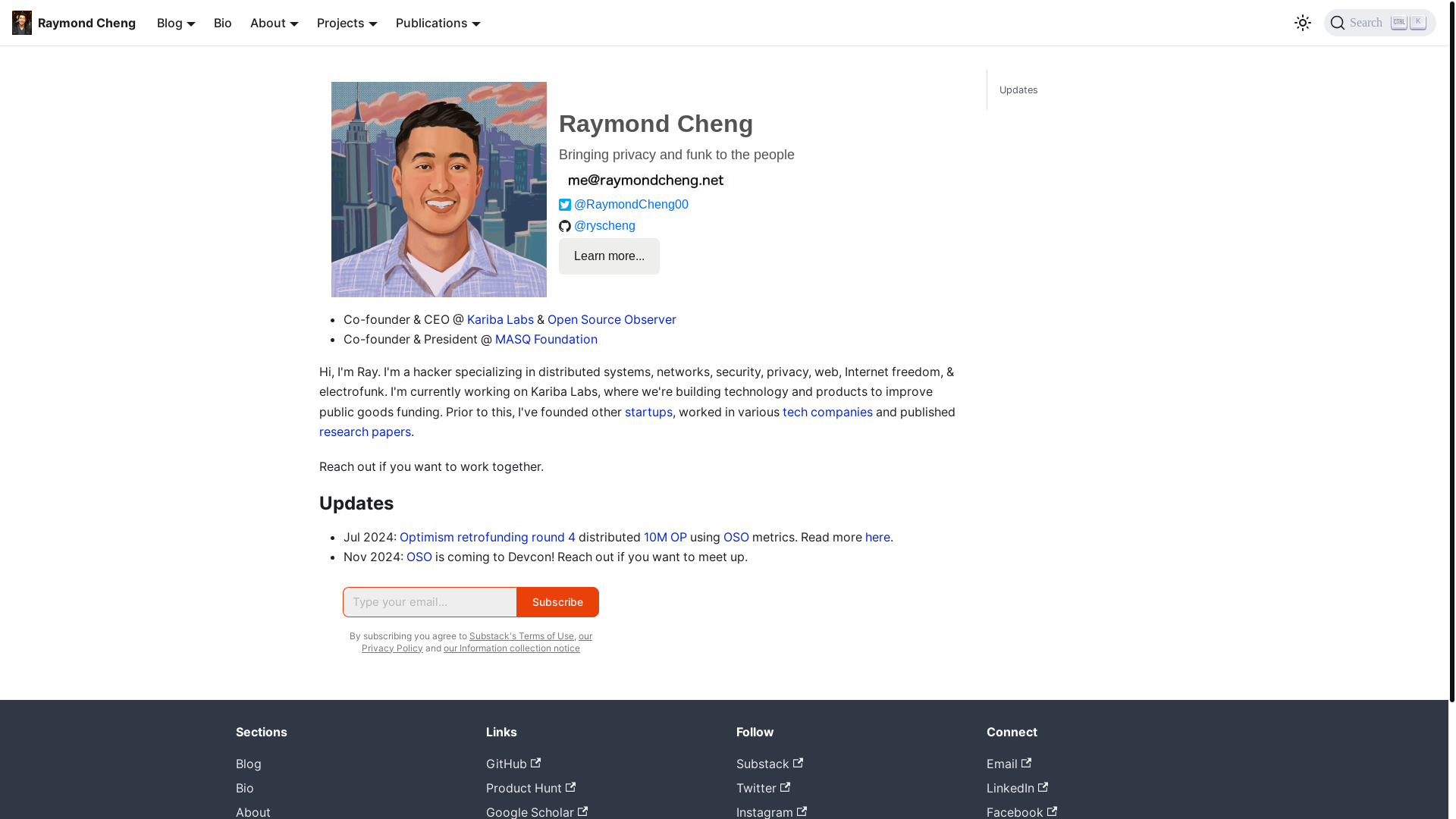This screenshot has width=1456, height=819.
Task: Expand the About dropdown menu
Action: [x=274, y=23]
